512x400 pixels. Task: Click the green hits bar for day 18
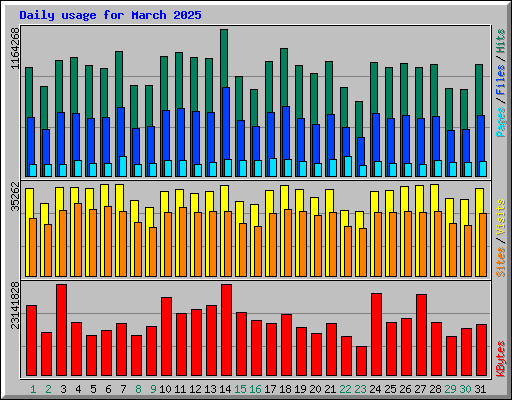284,77
